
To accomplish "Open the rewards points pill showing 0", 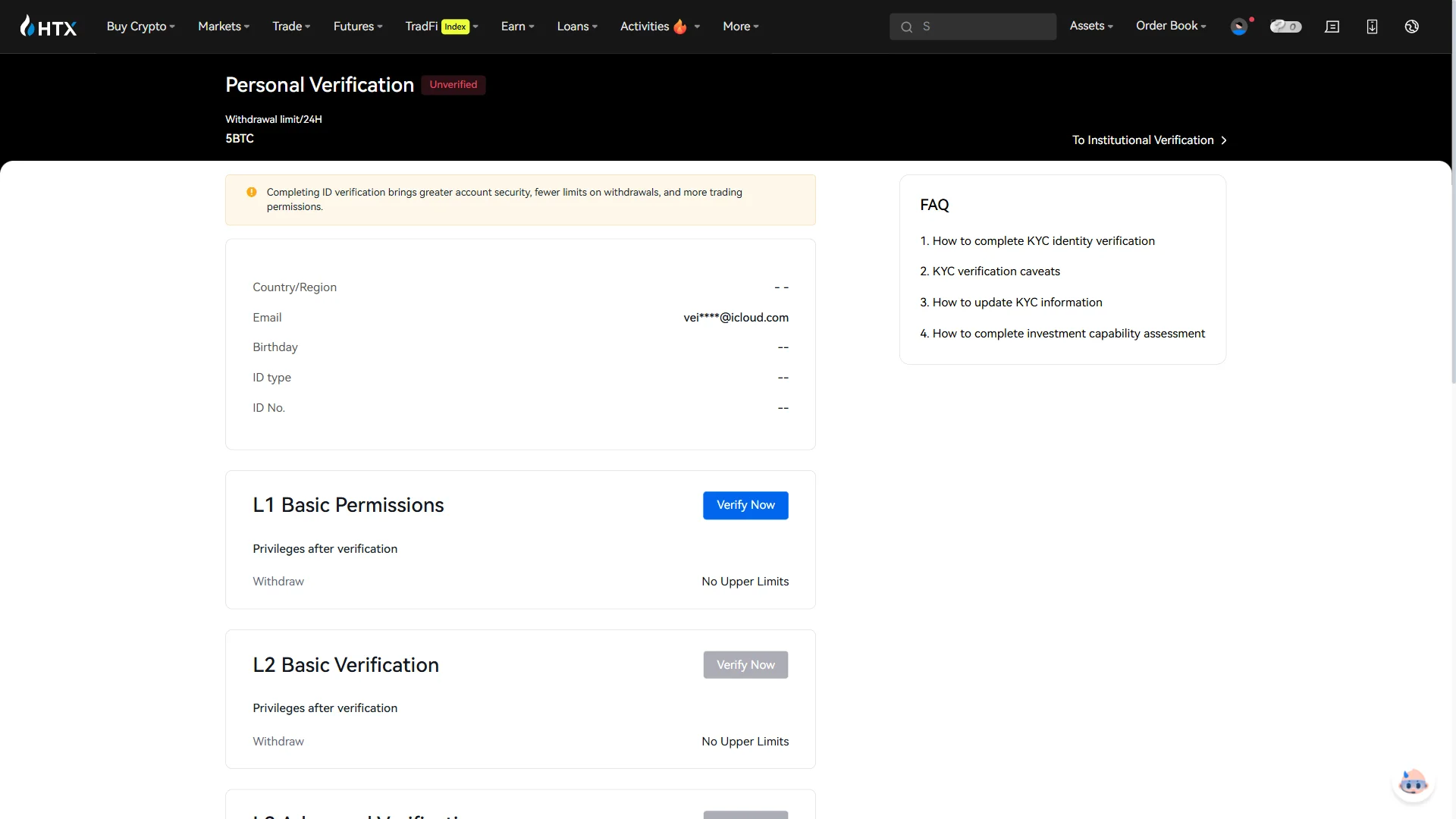I will point(1285,27).
